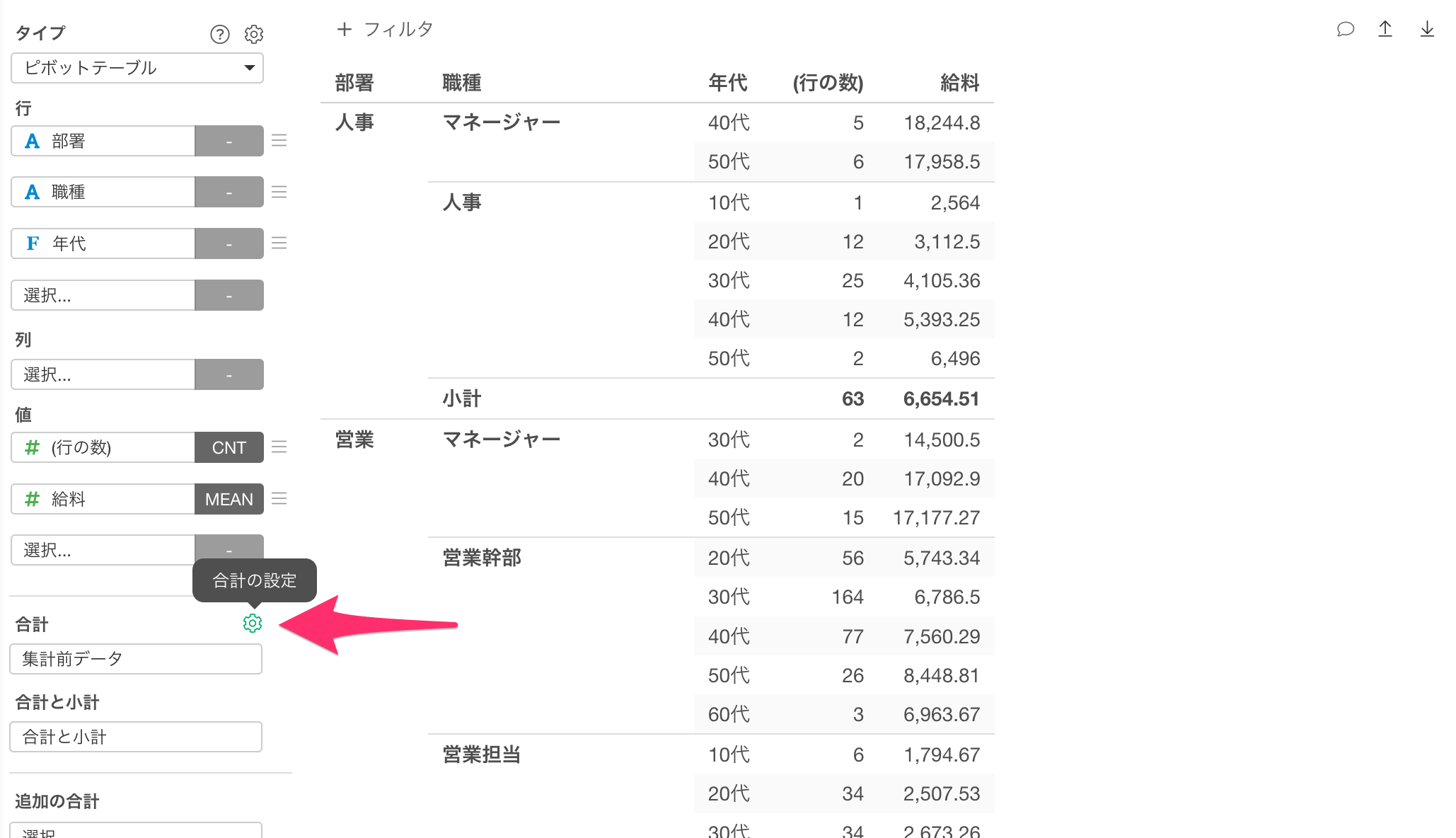Open the (行の数) value column selector

pos(103,447)
